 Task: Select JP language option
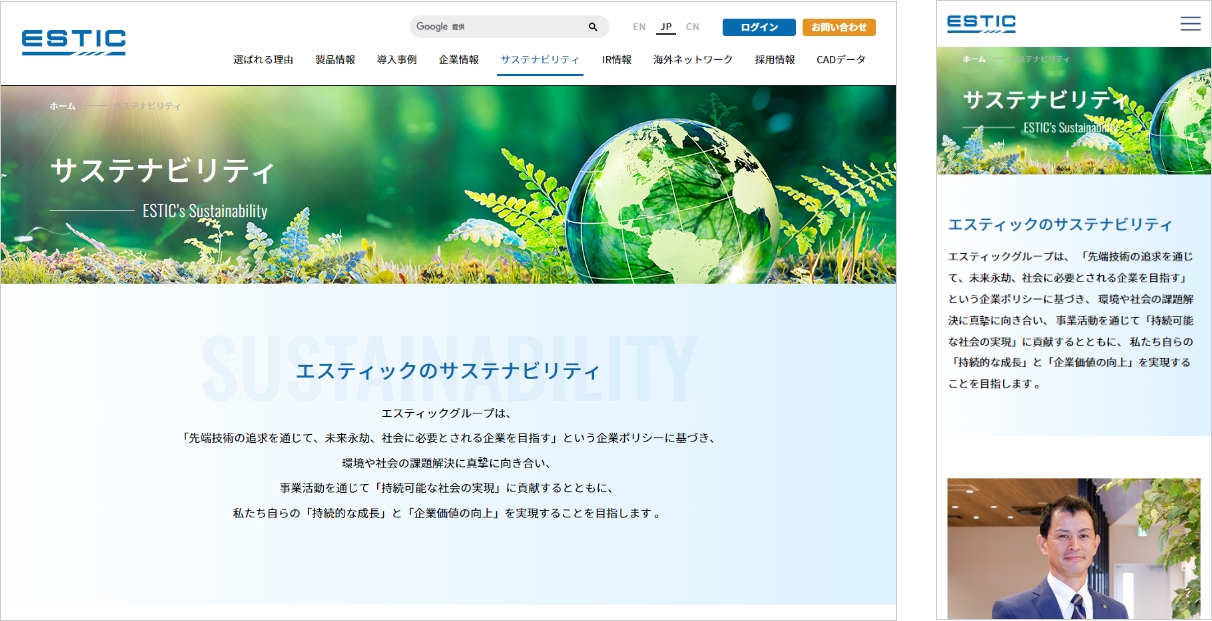tap(666, 27)
